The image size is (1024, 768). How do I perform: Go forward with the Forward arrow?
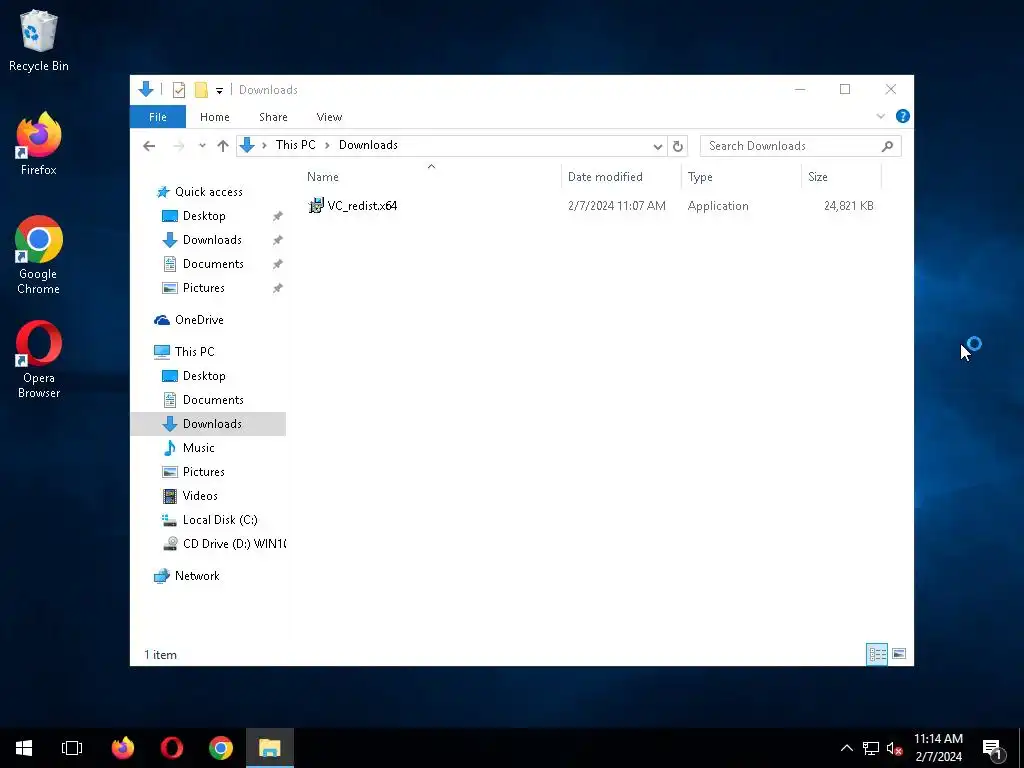178,146
